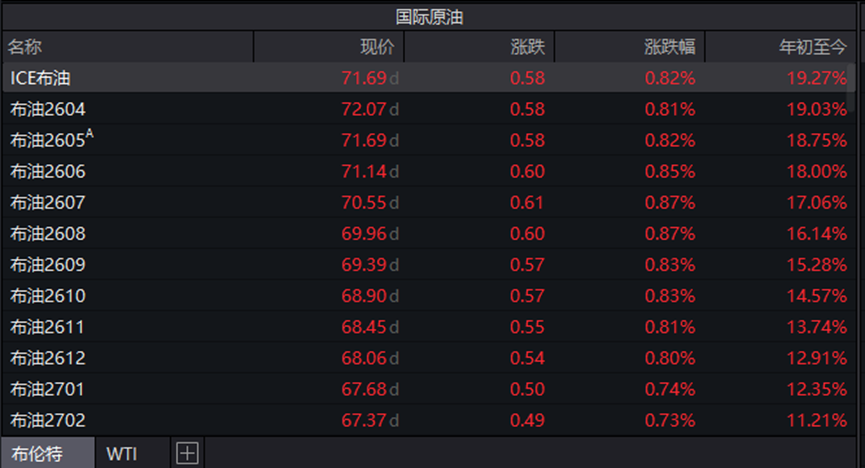865x468 pixels.
Task: Click the 涨跌 column header
Action: pyautogui.click(x=527, y=47)
